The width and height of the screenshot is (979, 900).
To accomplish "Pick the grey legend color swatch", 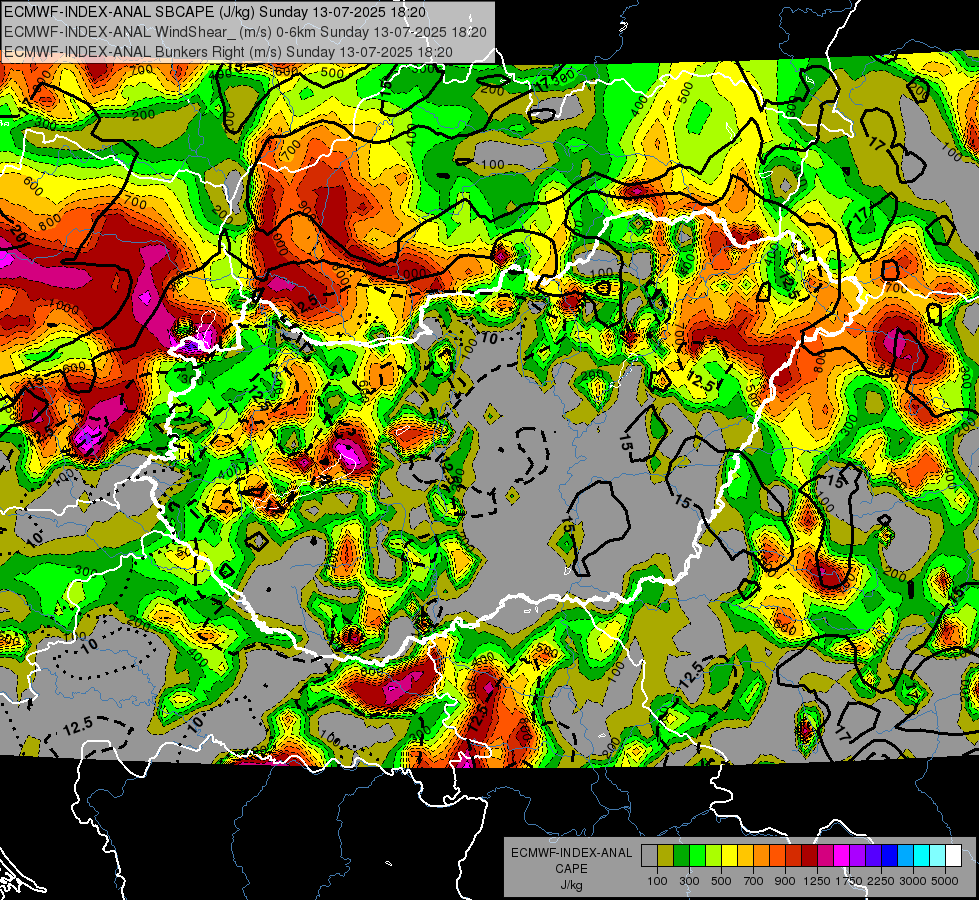I will 649,856.
